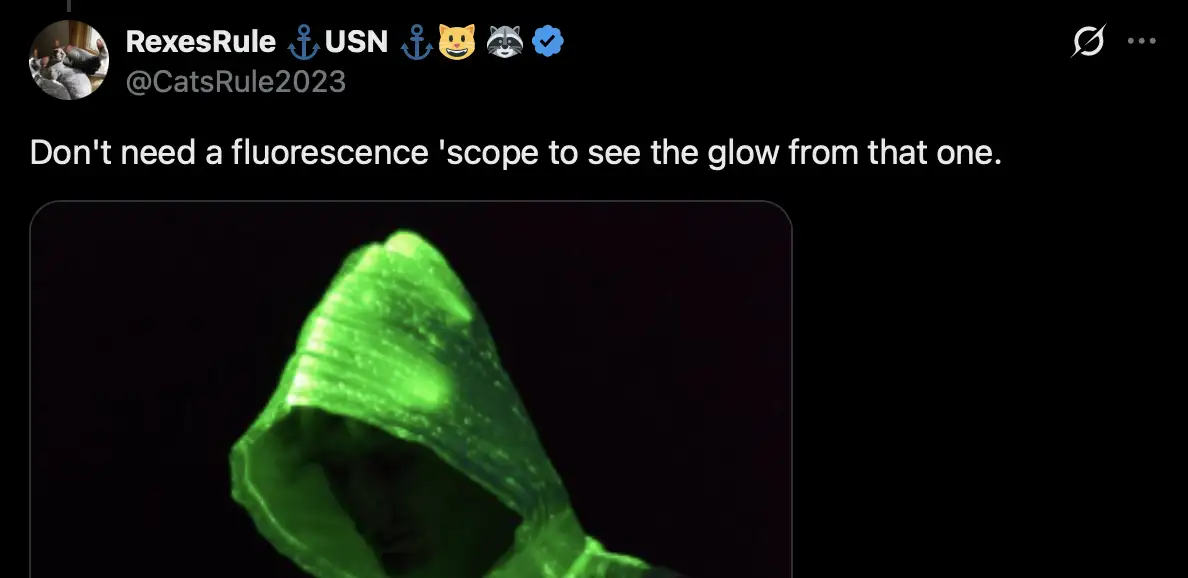Click the grinning cat emoji

pyautogui.click(x=456, y=42)
